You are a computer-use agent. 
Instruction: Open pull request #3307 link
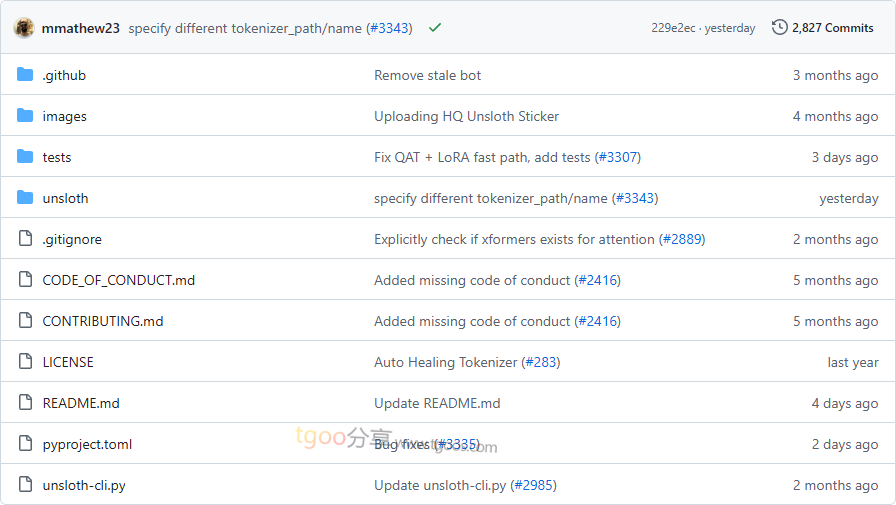pyautogui.click(x=617, y=157)
